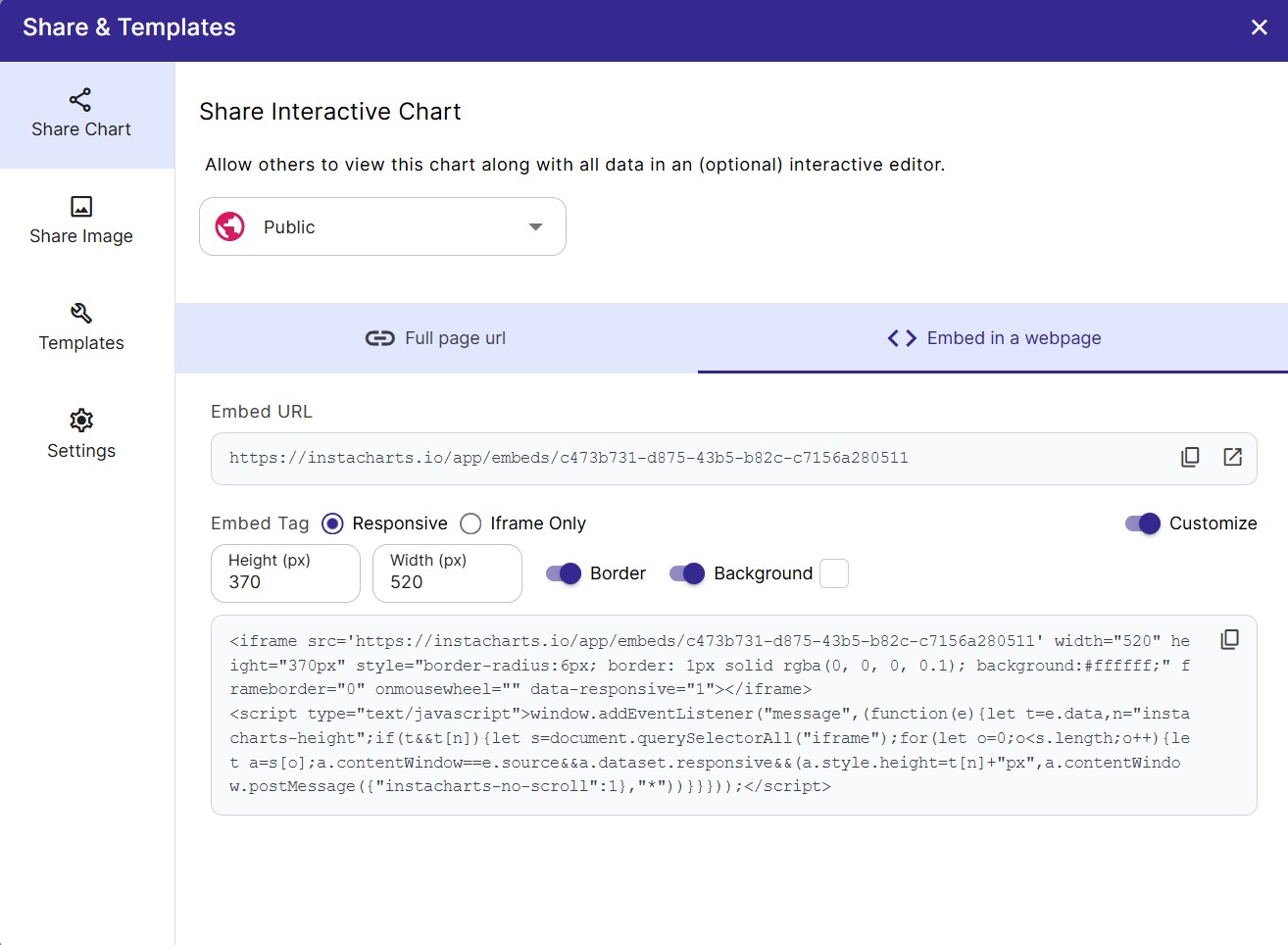Disable the Border toggle
The image size is (1288, 945).
[x=564, y=573]
